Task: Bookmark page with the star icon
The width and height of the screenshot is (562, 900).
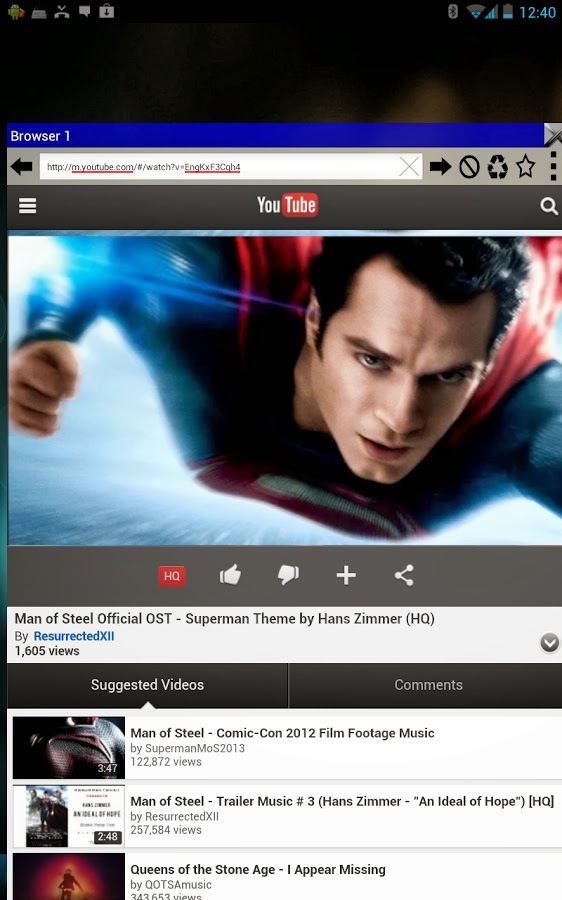Action: click(525, 167)
